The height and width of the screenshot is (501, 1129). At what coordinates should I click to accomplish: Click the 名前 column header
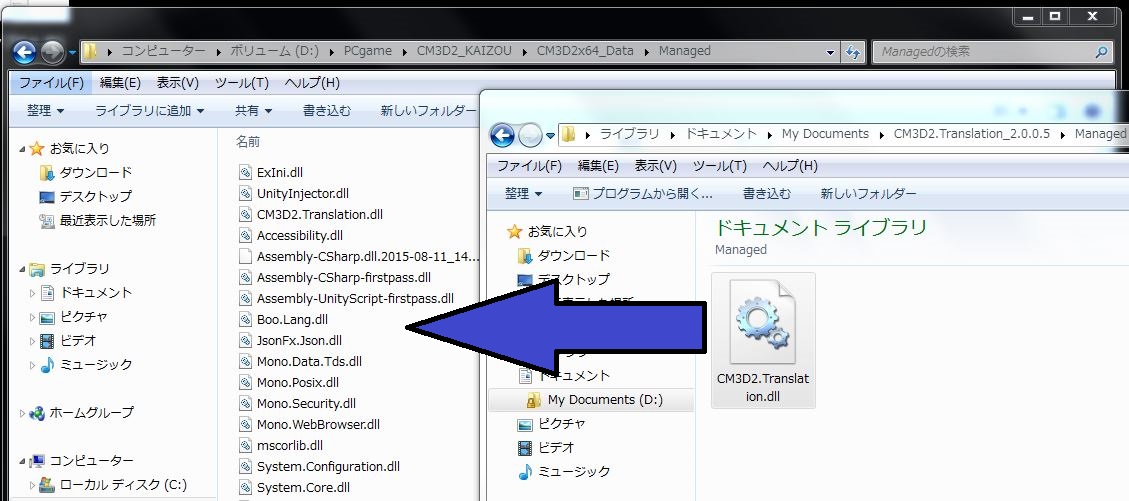(248, 143)
